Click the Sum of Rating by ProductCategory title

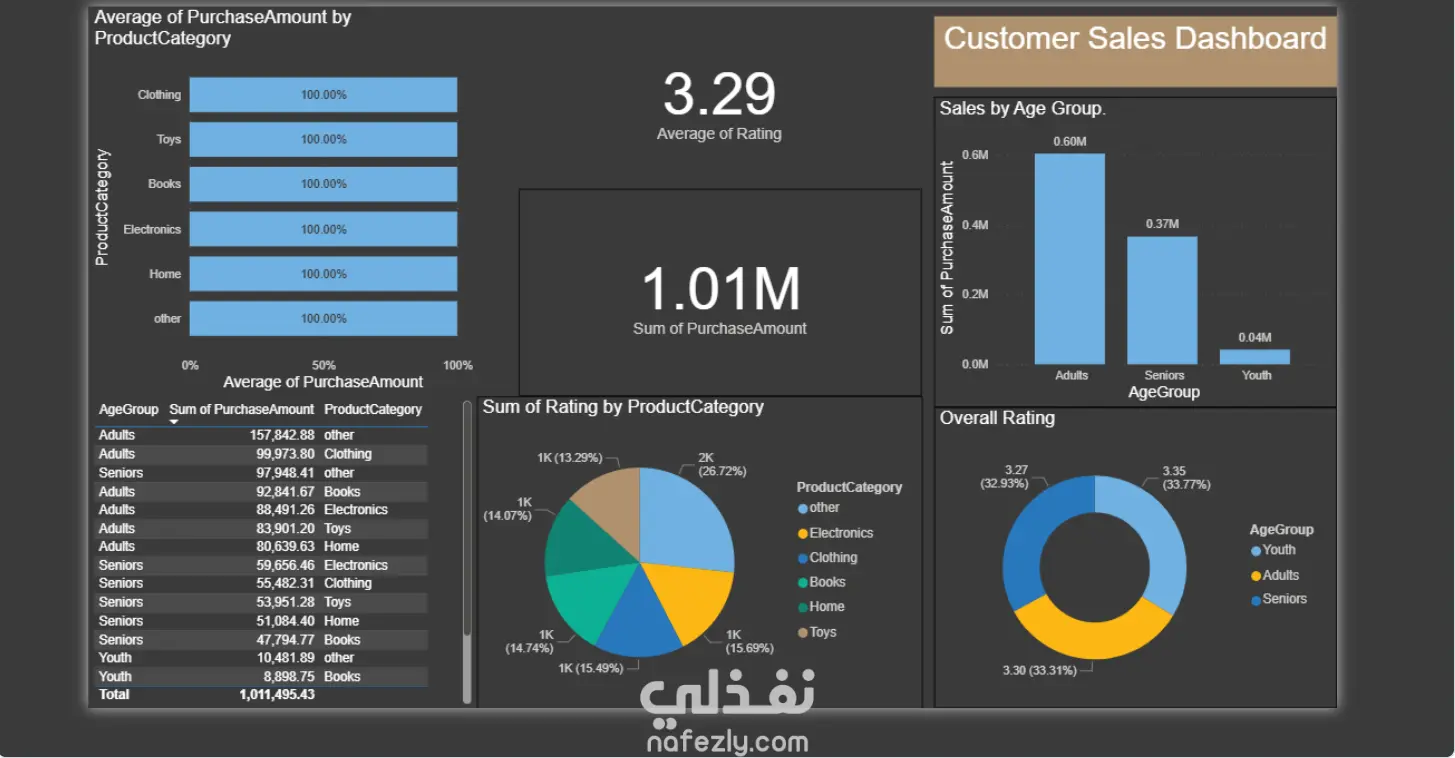pyautogui.click(x=623, y=407)
